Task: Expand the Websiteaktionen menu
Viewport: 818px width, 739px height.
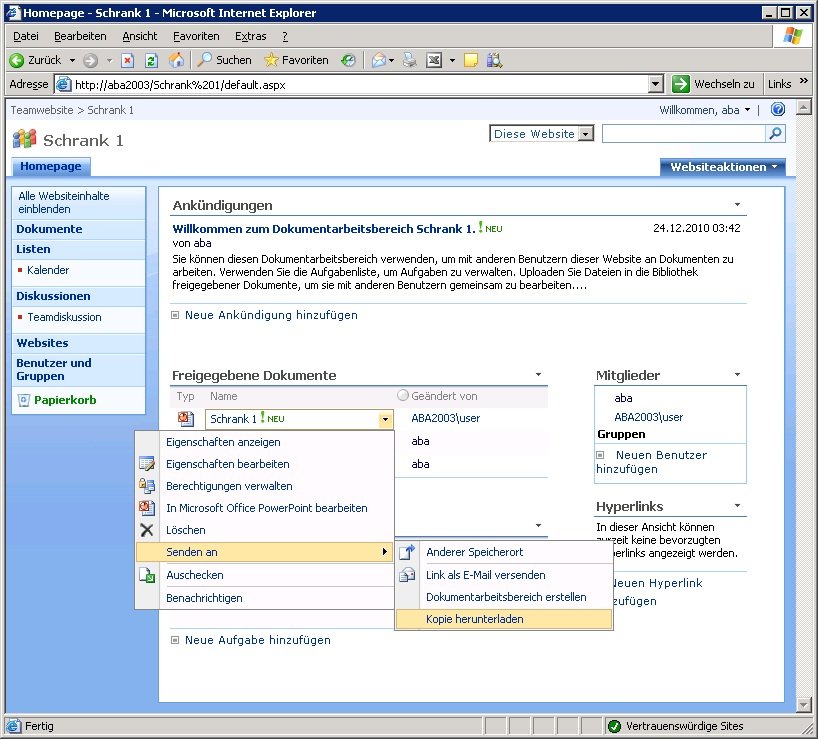Action: click(x=723, y=167)
